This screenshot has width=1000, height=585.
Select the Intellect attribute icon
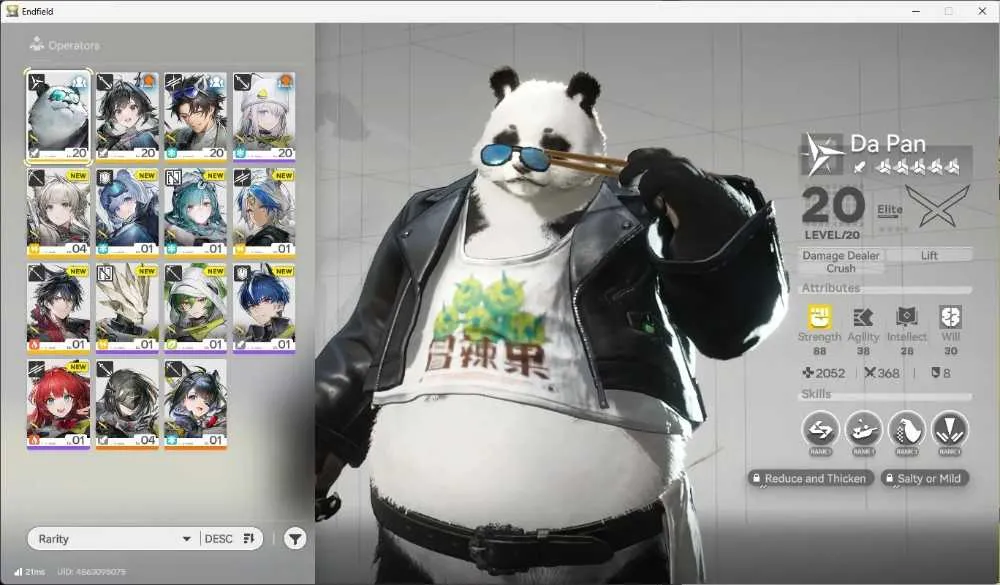(x=906, y=317)
